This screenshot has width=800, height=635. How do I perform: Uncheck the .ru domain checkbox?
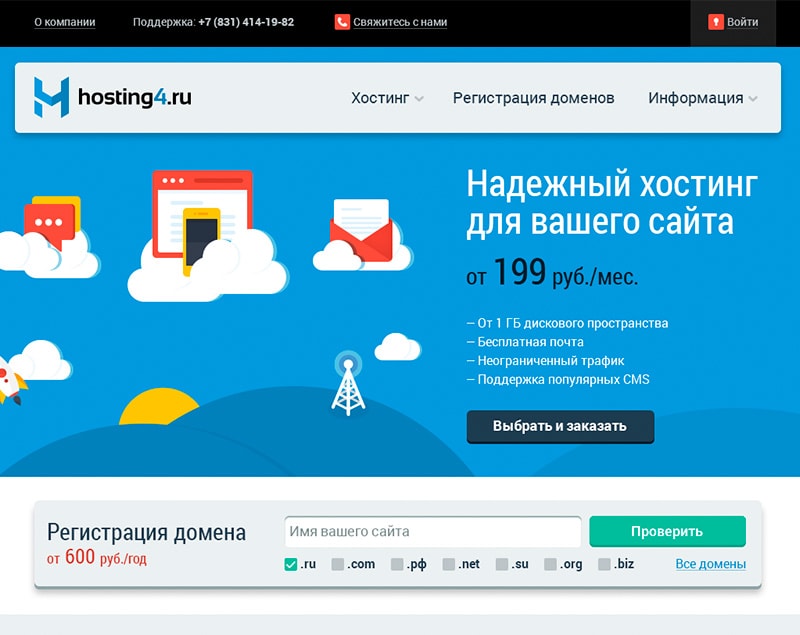tap(291, 564)
